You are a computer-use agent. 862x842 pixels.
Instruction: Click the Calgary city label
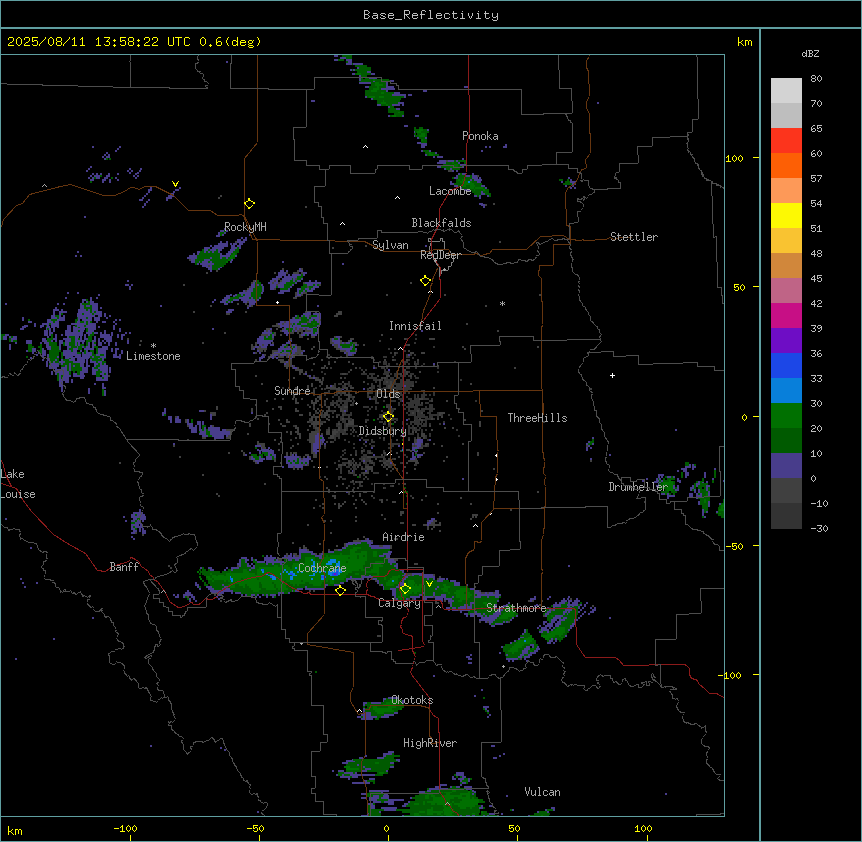click(400, 603)
